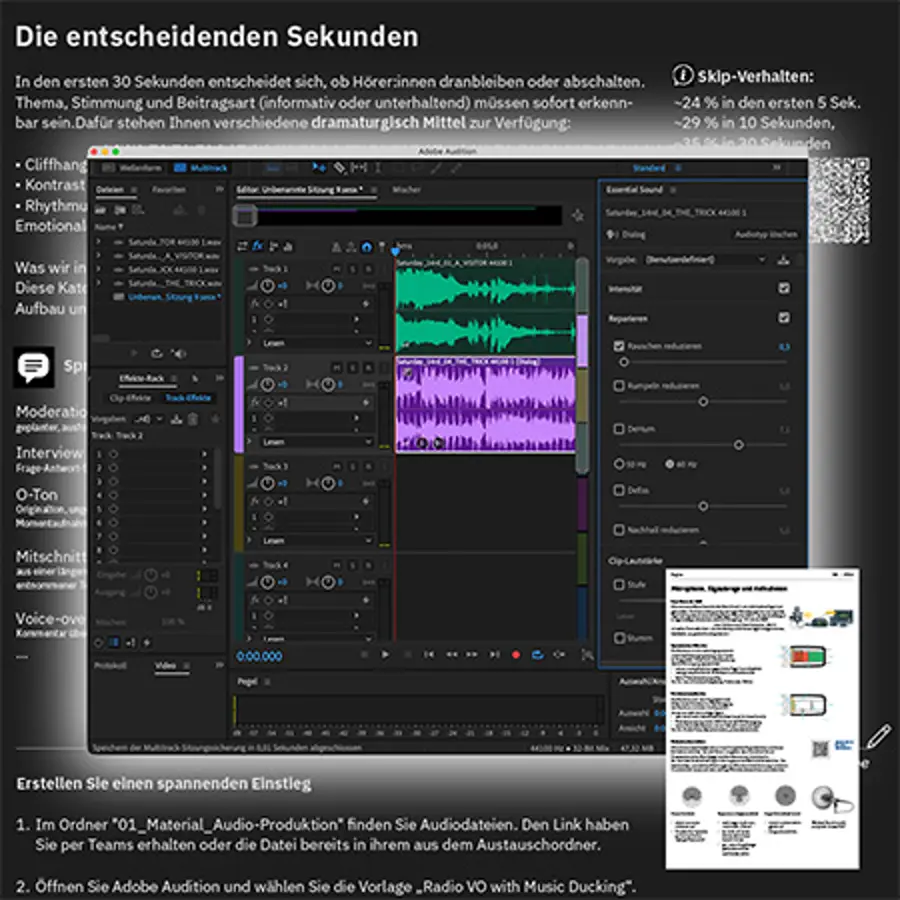Click the Rewind button in transport
900x900 pixels.
[452, 654]
